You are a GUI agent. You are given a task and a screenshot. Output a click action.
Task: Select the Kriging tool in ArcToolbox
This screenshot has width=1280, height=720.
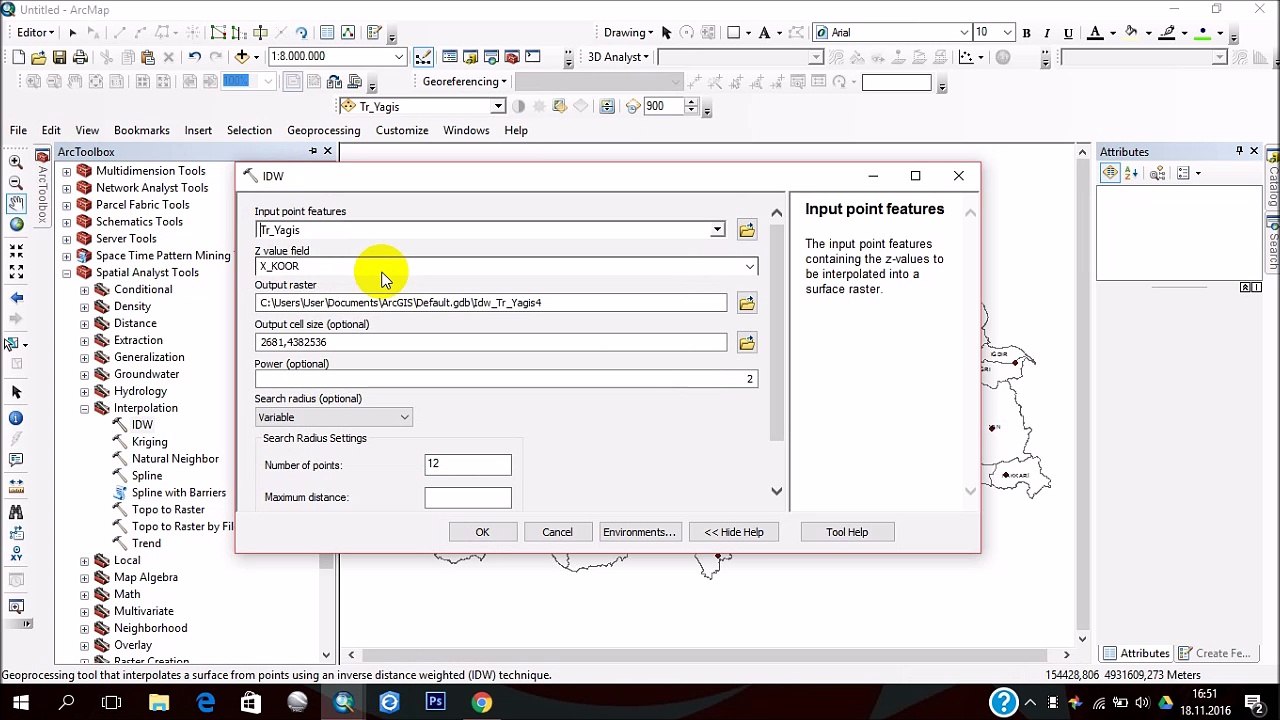[149, 442]
